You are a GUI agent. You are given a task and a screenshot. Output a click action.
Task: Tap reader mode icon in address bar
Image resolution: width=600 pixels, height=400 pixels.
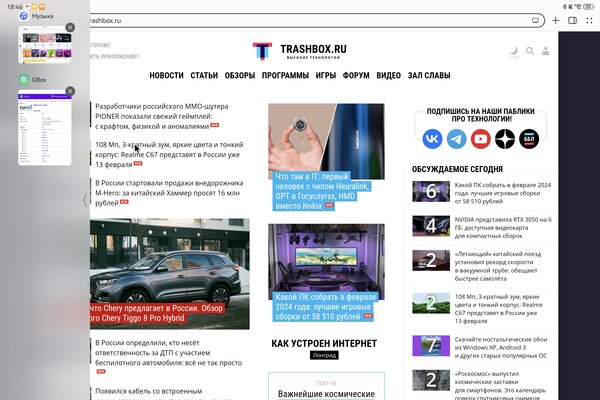(x=535, y=20)
